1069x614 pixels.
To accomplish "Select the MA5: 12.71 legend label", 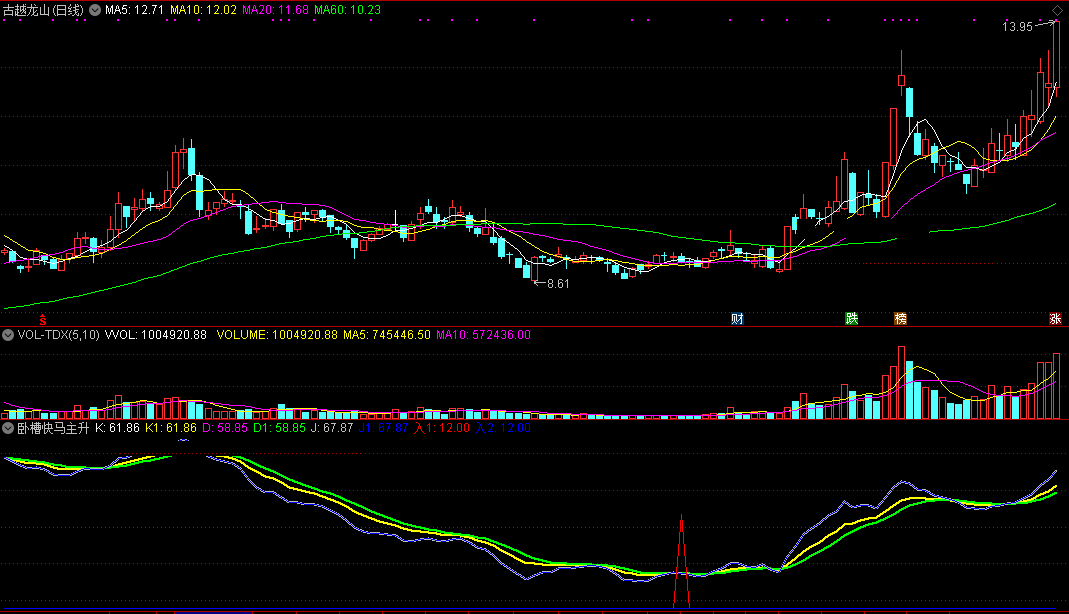I will pos(134,10).
